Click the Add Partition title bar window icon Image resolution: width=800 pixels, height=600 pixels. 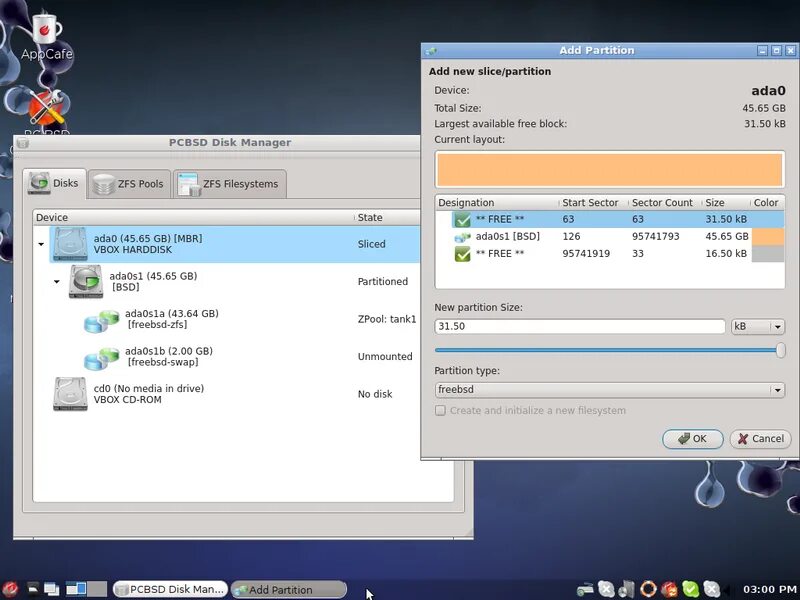[x=431, y=51]
